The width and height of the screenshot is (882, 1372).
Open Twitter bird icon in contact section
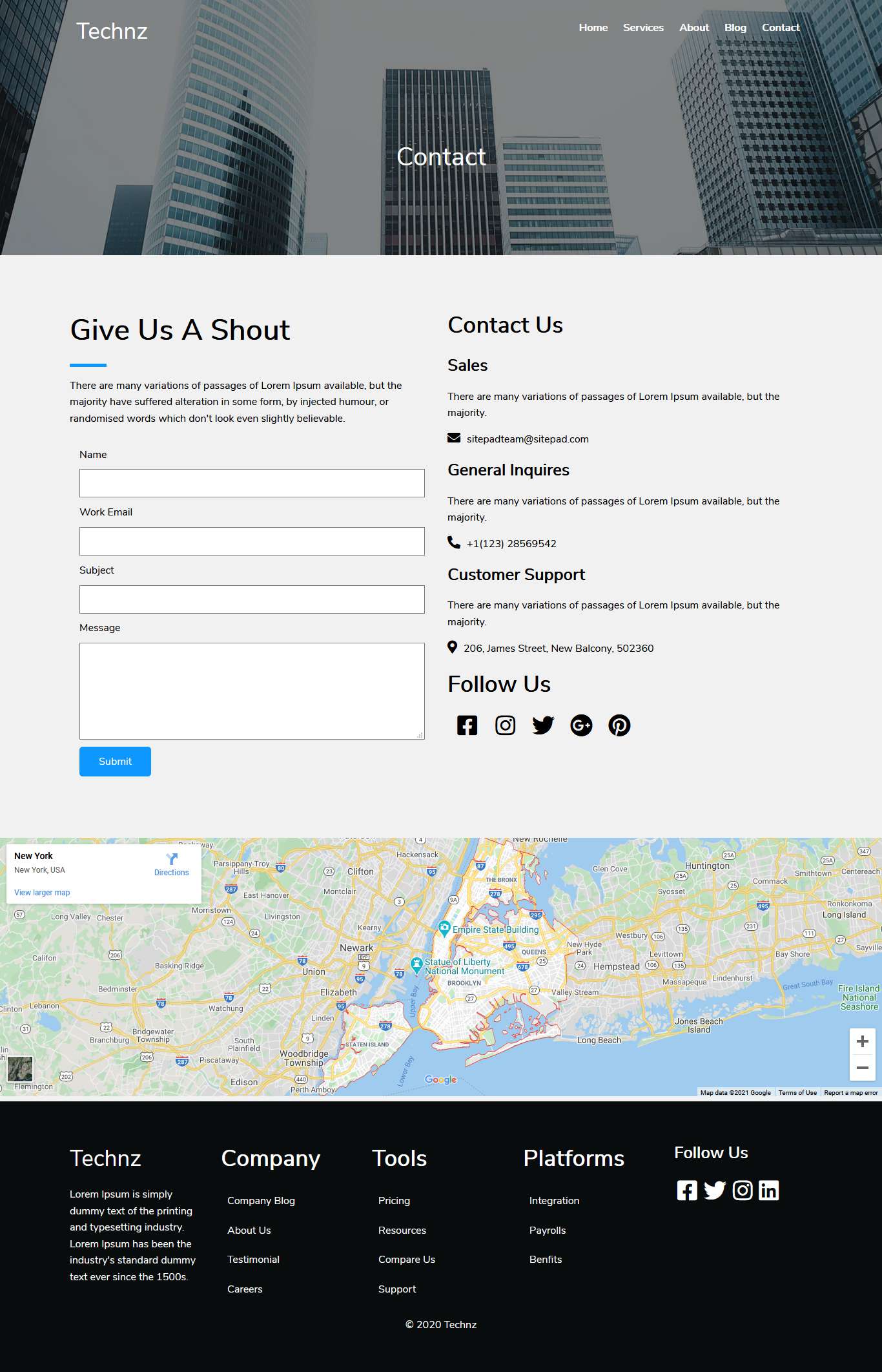(543, 725)
